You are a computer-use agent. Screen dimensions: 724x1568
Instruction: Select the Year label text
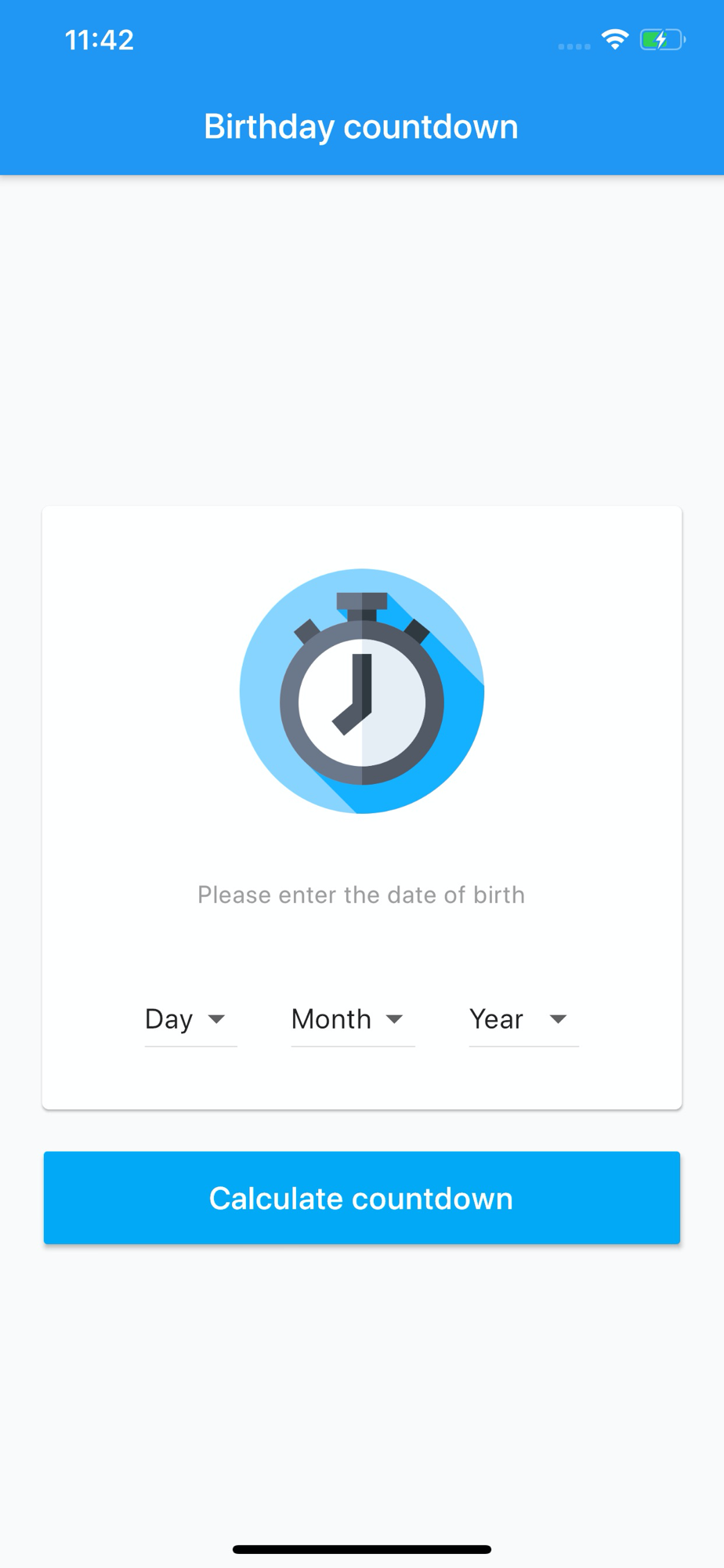pyautogui.click(x=496, y=1019)
